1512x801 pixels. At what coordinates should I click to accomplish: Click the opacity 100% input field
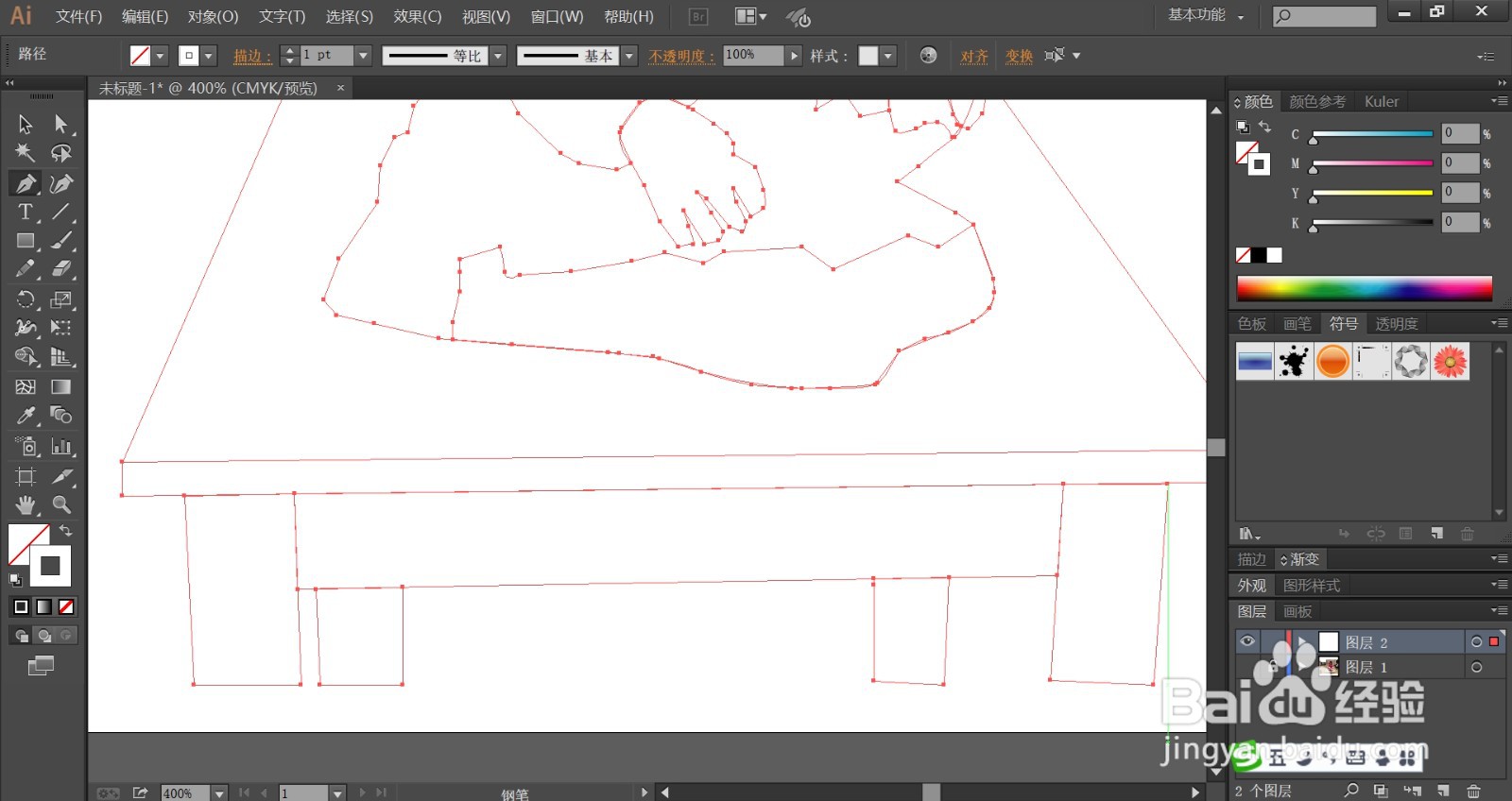[753, 56]
